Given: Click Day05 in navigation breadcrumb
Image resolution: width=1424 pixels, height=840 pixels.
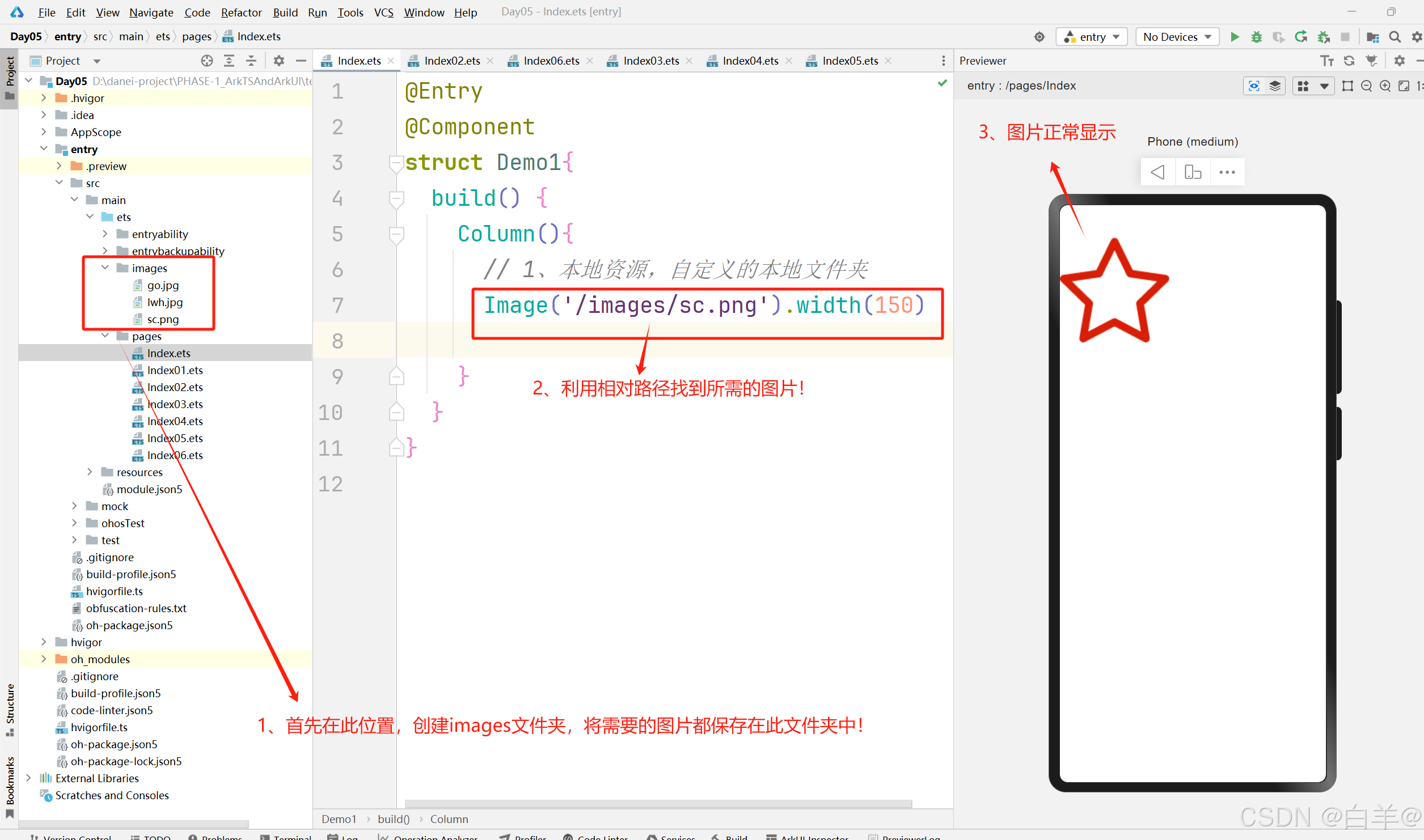Looking at the screenshot, I should [26, 37].
